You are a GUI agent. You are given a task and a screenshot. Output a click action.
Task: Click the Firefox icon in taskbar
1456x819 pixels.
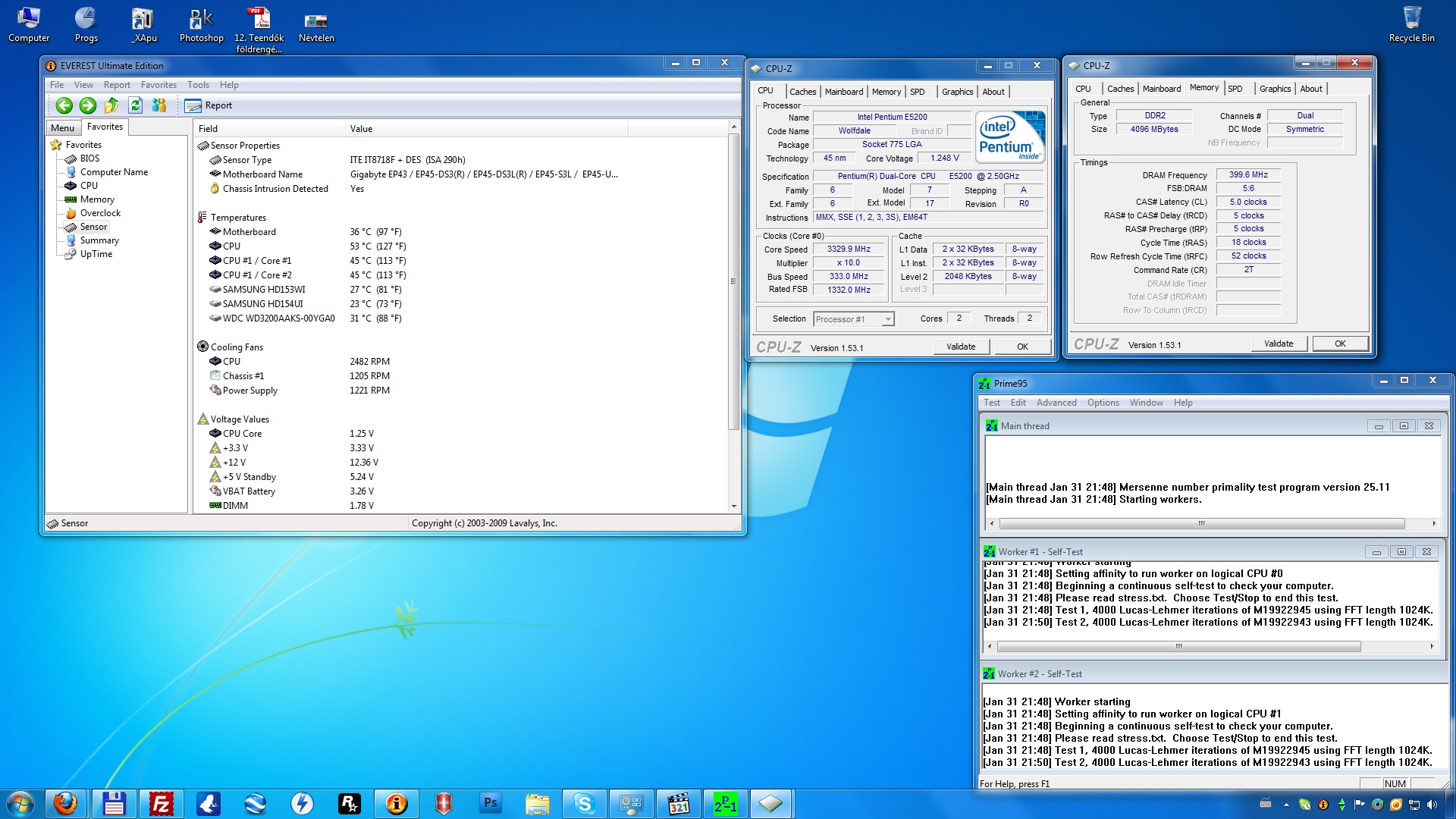pyautogui.click(x=65, y=803)
